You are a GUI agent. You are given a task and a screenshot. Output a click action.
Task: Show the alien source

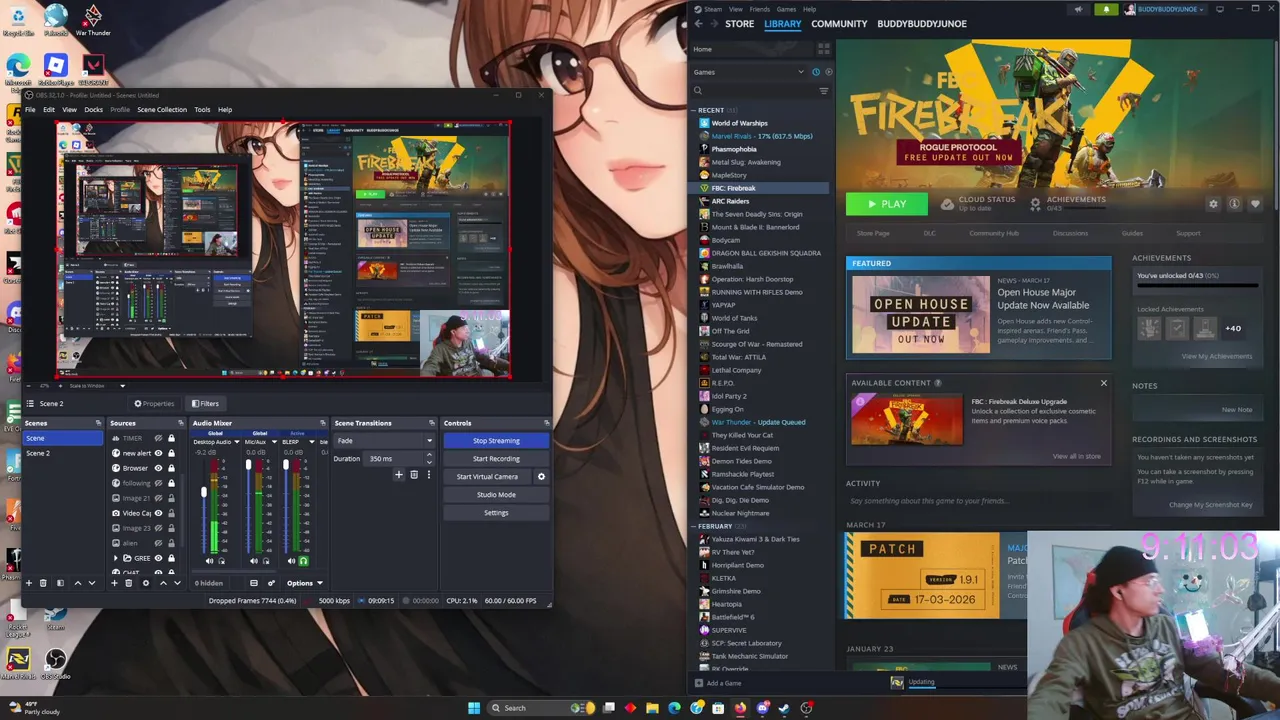158,543
